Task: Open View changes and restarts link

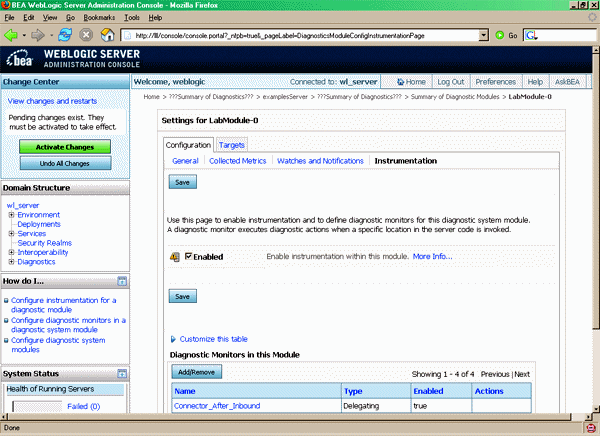Action: click(52, 101)
